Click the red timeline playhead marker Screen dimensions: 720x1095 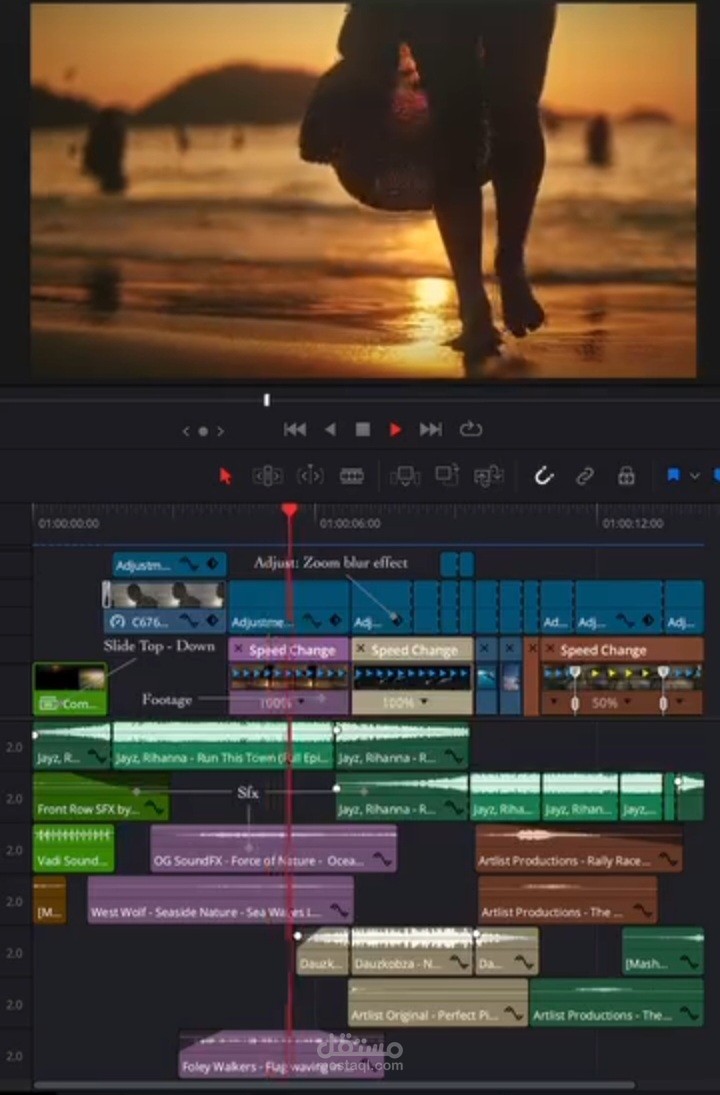click(x=290, y=510)
